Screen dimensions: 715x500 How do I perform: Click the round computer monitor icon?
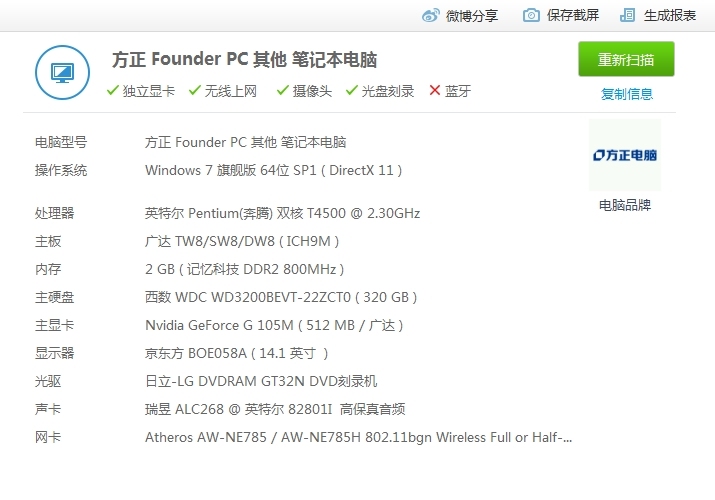coord(62,72)
